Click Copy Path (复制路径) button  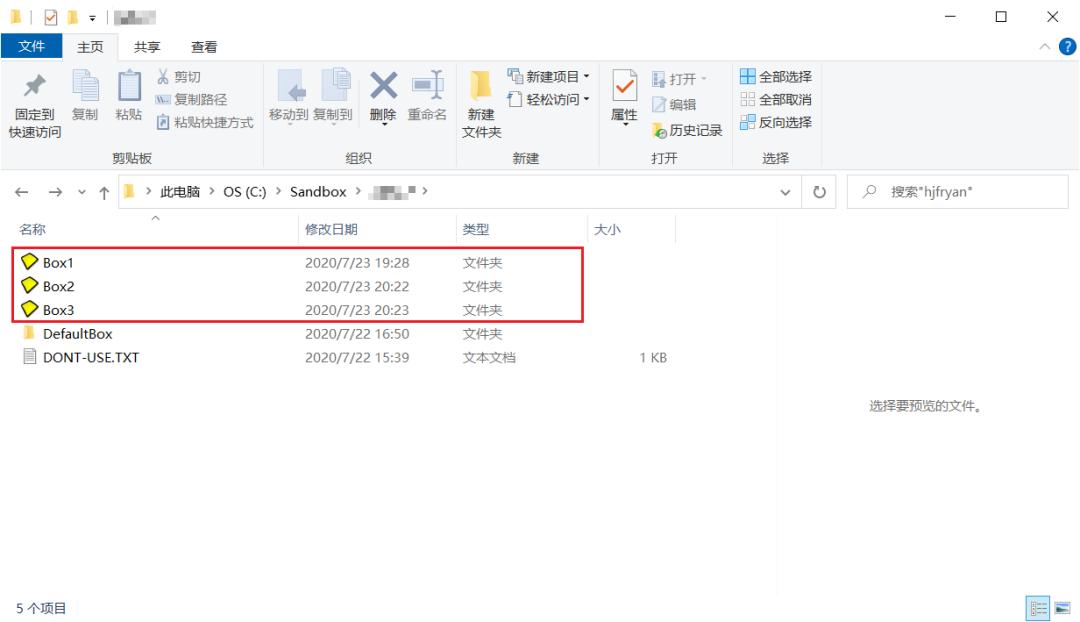191,99
